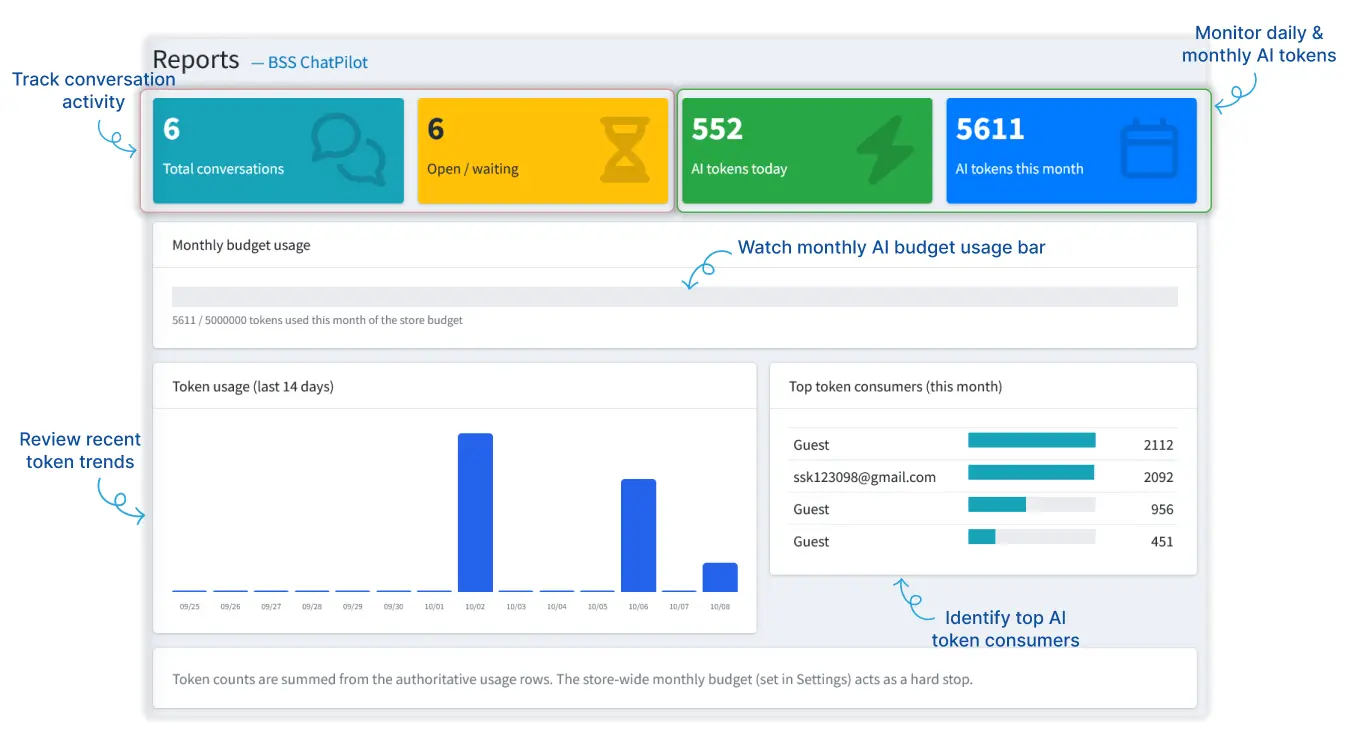Screen dimensions: 1350x750
Task: Select the "AI tokens this month" label
Action: 1019,169
